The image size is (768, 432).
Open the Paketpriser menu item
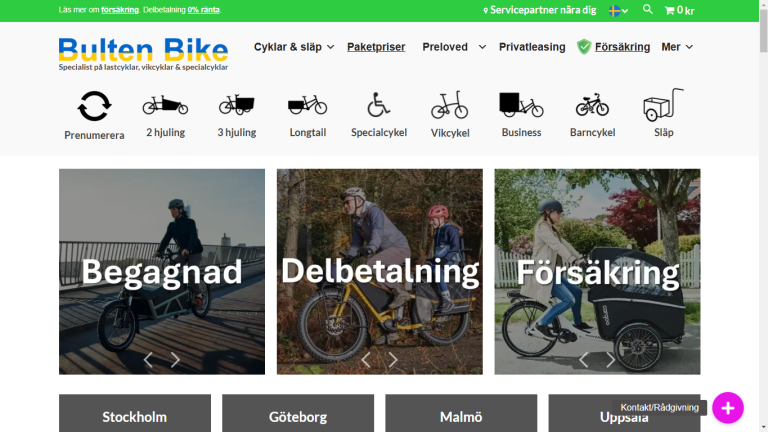376,47
